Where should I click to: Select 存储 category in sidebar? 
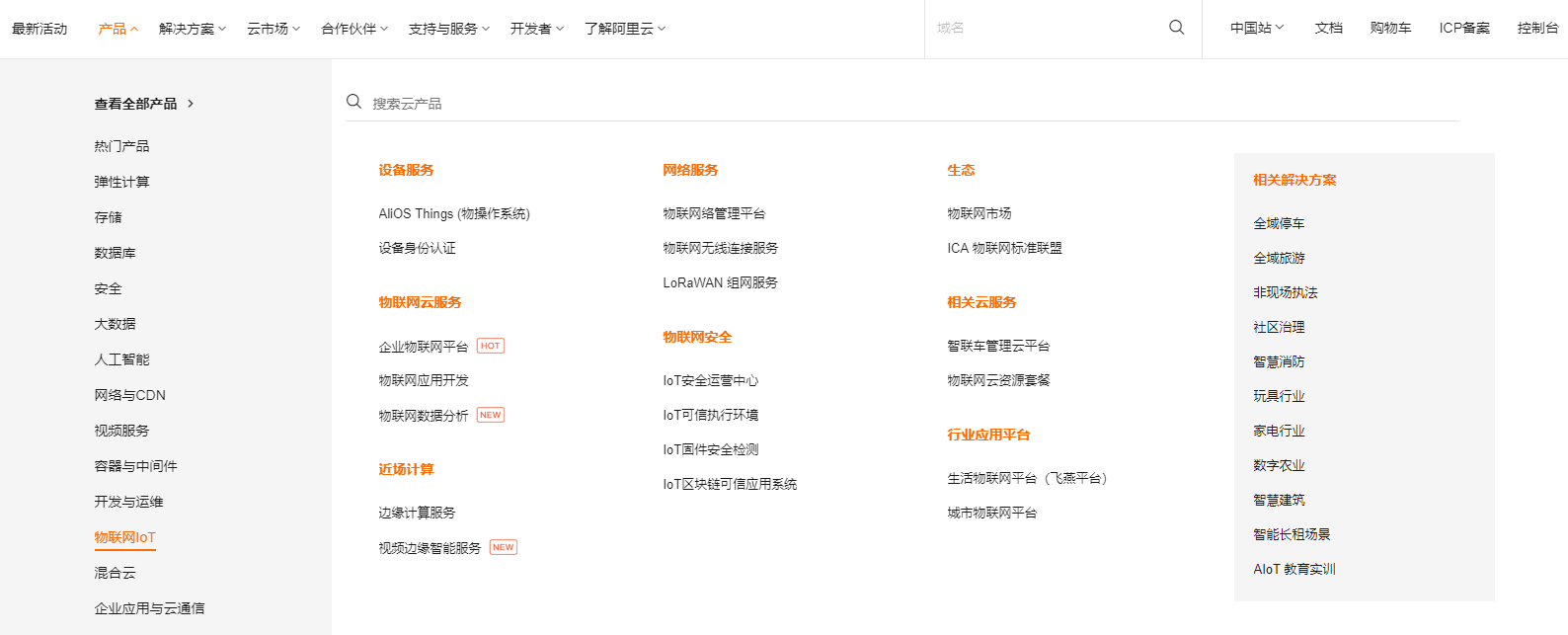click(x=109, y=217)
